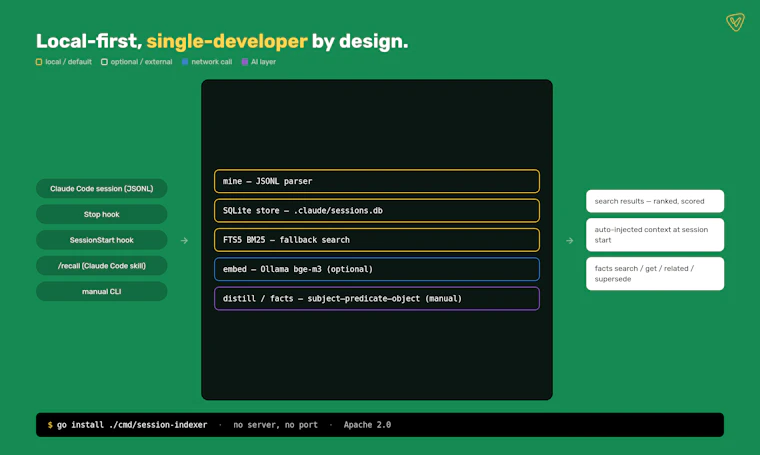Open the search results ranked, scored card
Image resolution: width=760 pixels, height=455 pixels.
tap(655, 201)
